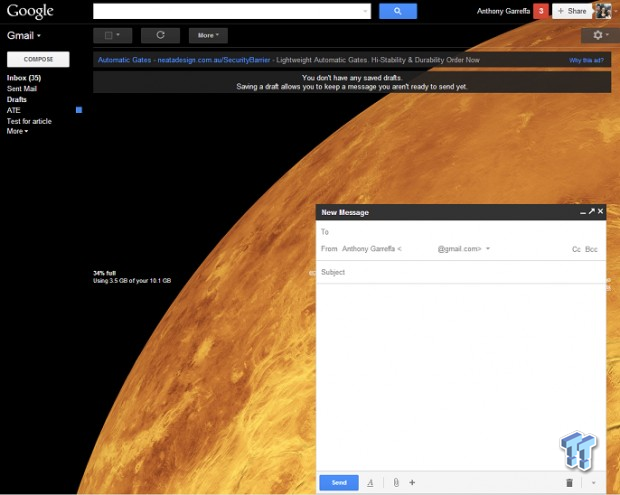
Task: Click the Google logo
Action: coord(30,11)
